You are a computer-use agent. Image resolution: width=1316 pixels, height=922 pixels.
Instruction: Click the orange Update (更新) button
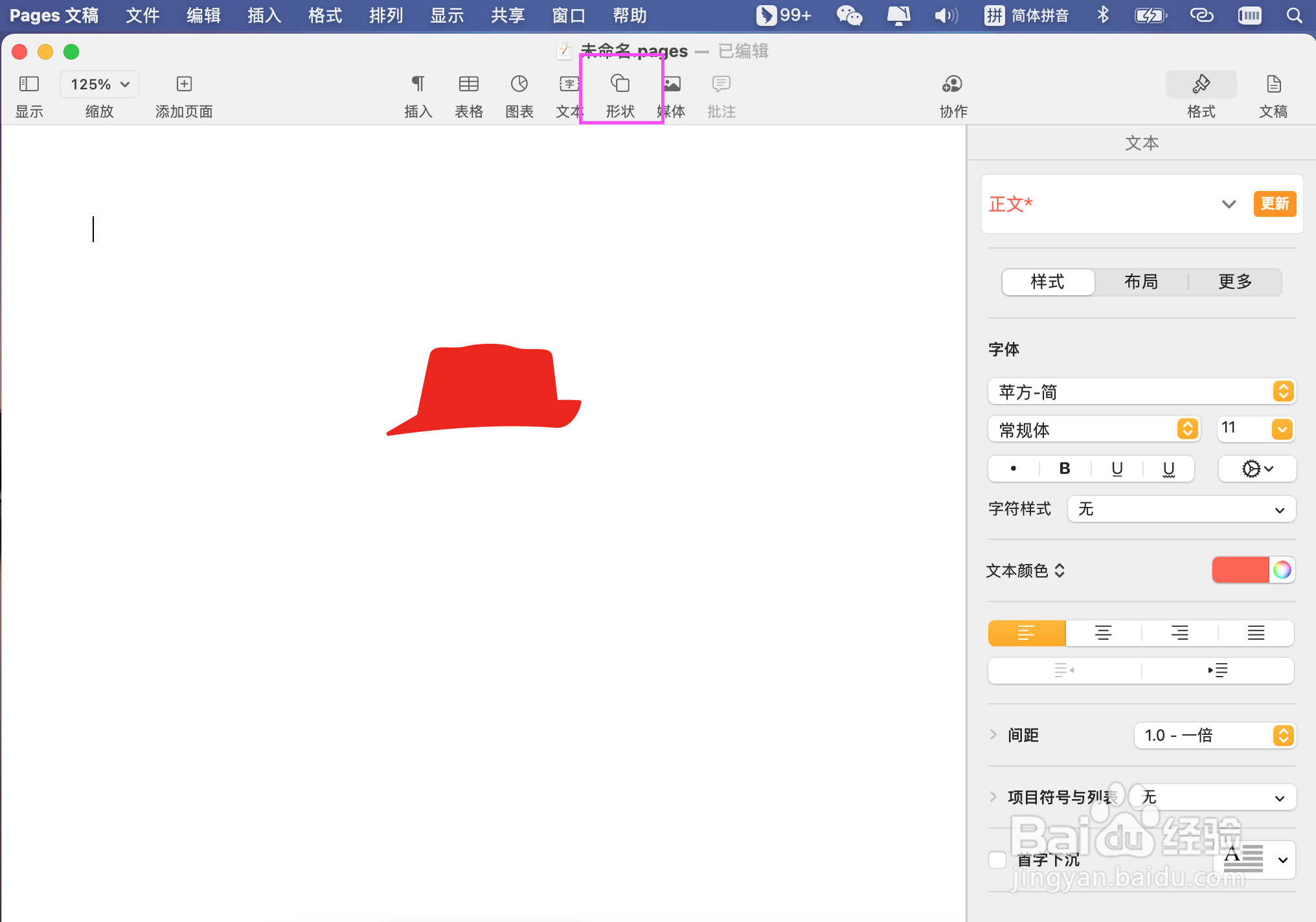coord(1274,204)
